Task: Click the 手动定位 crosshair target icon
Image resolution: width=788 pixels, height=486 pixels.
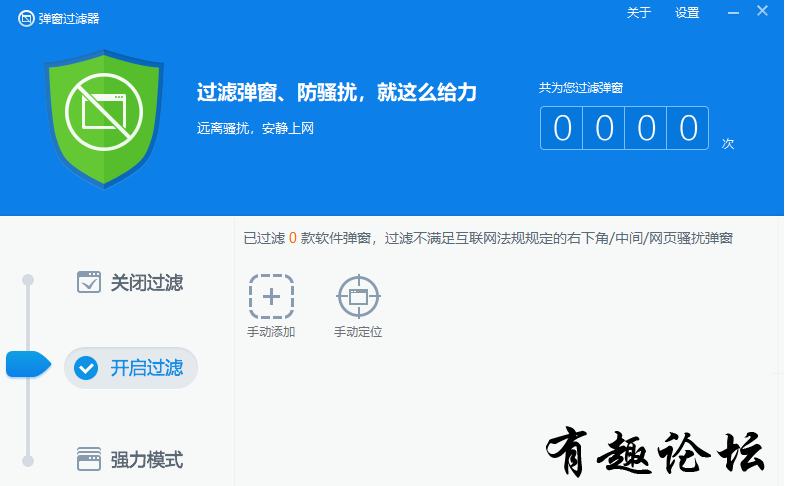Action: 358,297
